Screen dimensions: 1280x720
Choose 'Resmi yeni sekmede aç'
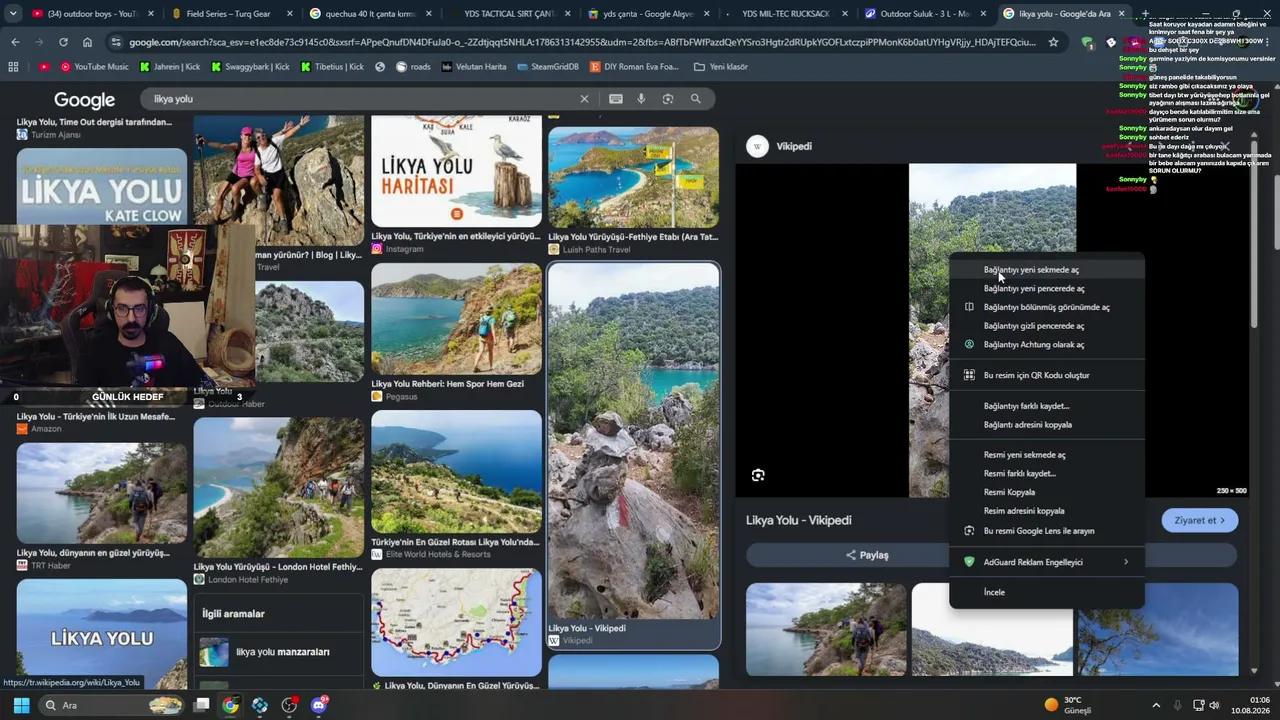pos(1047,455)
